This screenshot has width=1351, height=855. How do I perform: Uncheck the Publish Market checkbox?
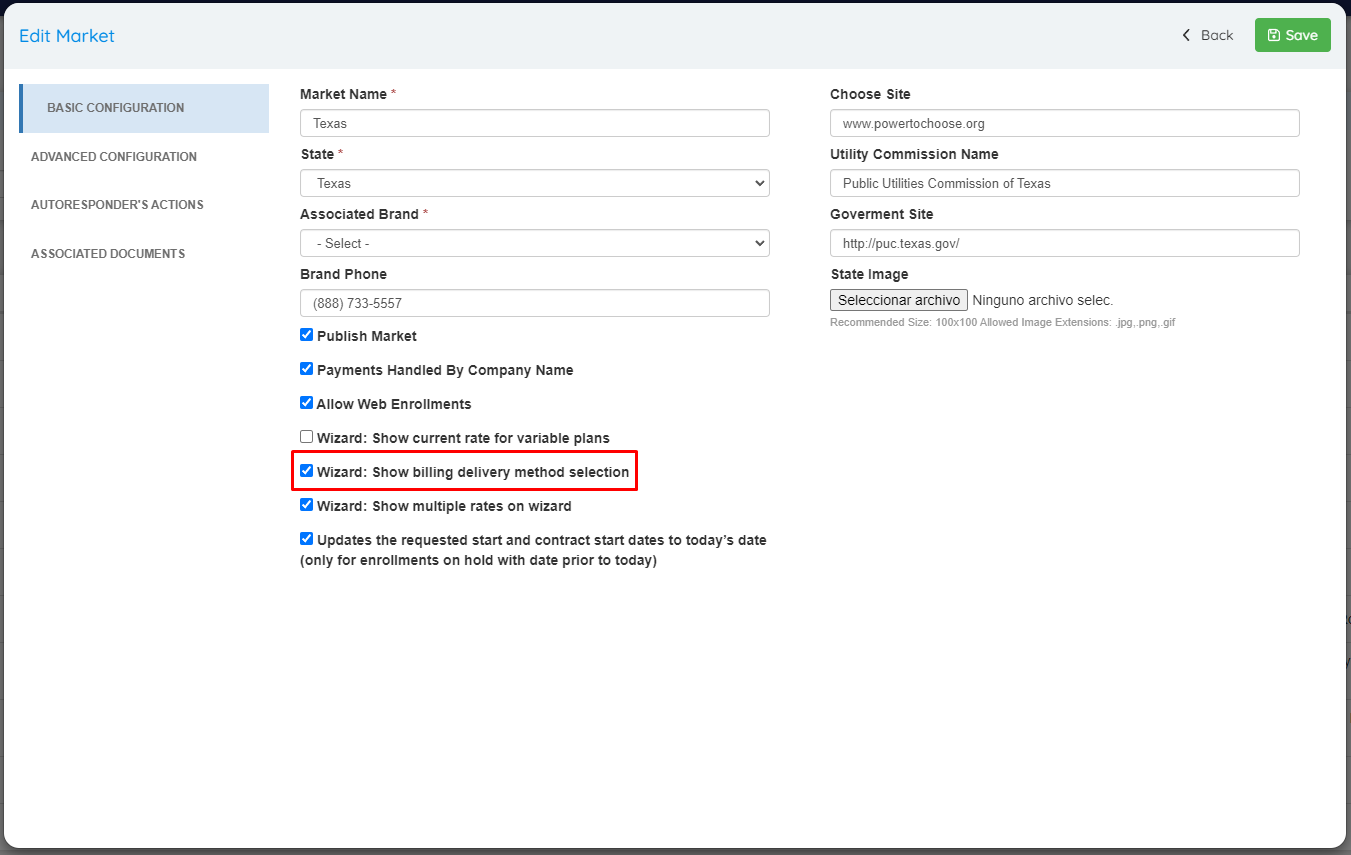coord(307,335)
